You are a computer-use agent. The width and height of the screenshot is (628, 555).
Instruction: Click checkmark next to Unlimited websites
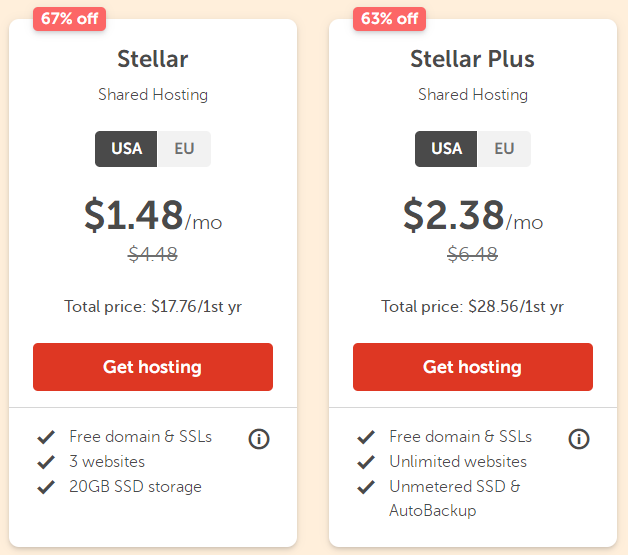365,462
